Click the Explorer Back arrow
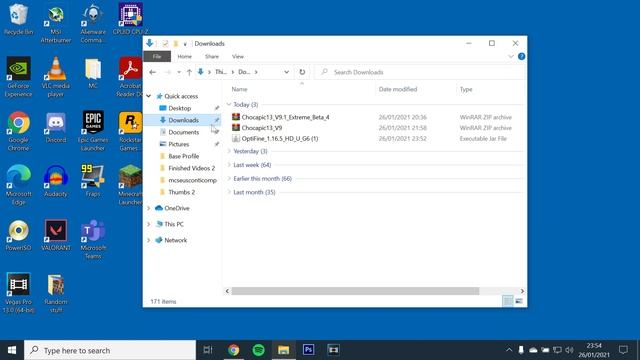This screenshot has height=360, width=640. click(153, 72)
